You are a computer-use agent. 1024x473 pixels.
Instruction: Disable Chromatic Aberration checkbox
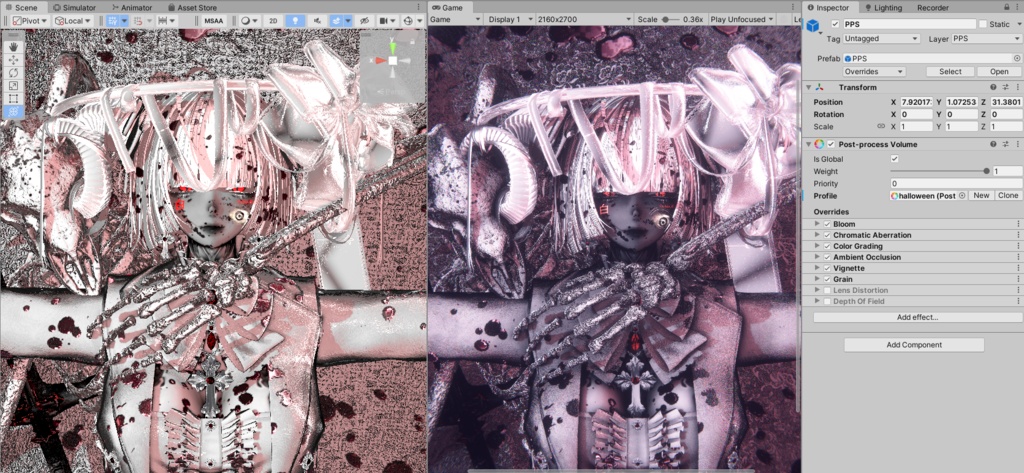click(827, 235)
